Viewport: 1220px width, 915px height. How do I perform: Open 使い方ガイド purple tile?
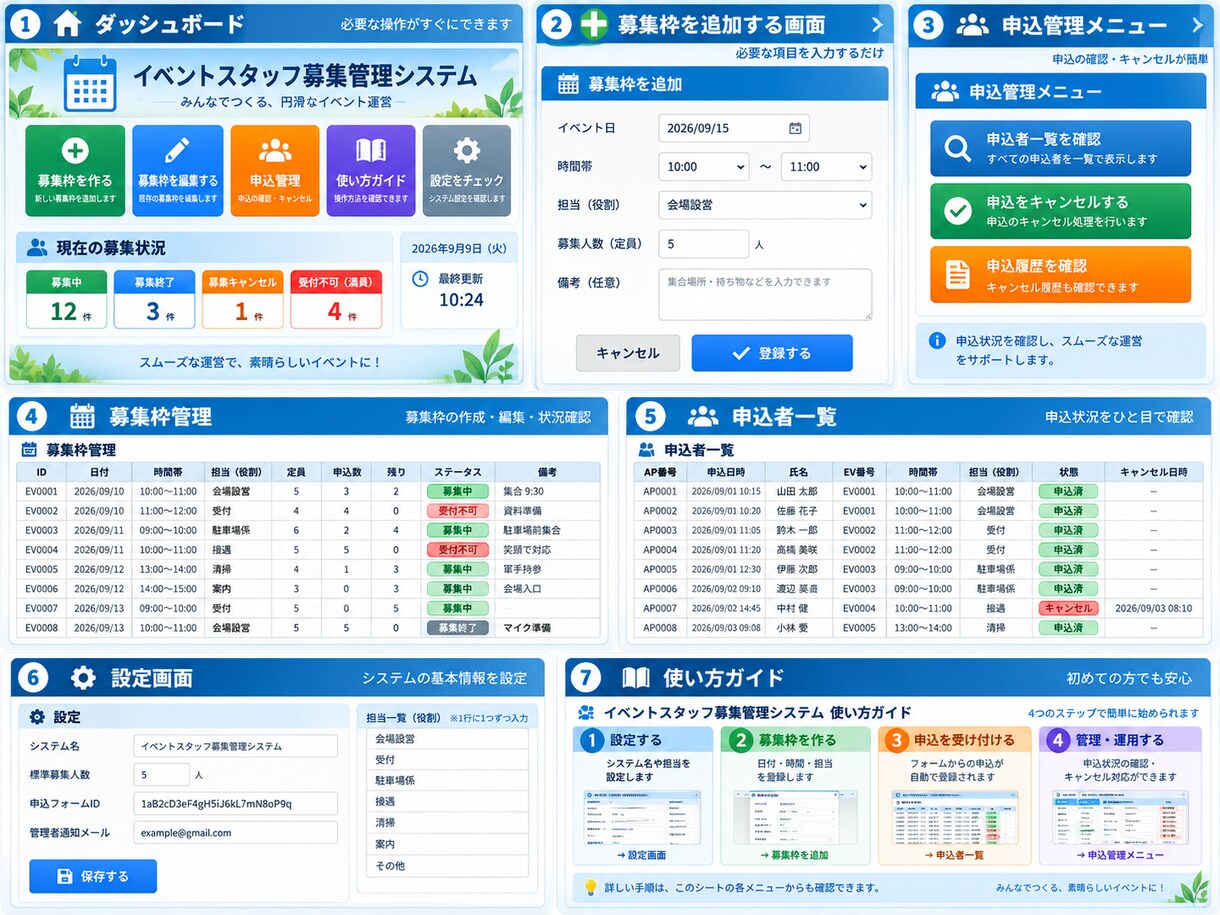(x=371, y=170)
